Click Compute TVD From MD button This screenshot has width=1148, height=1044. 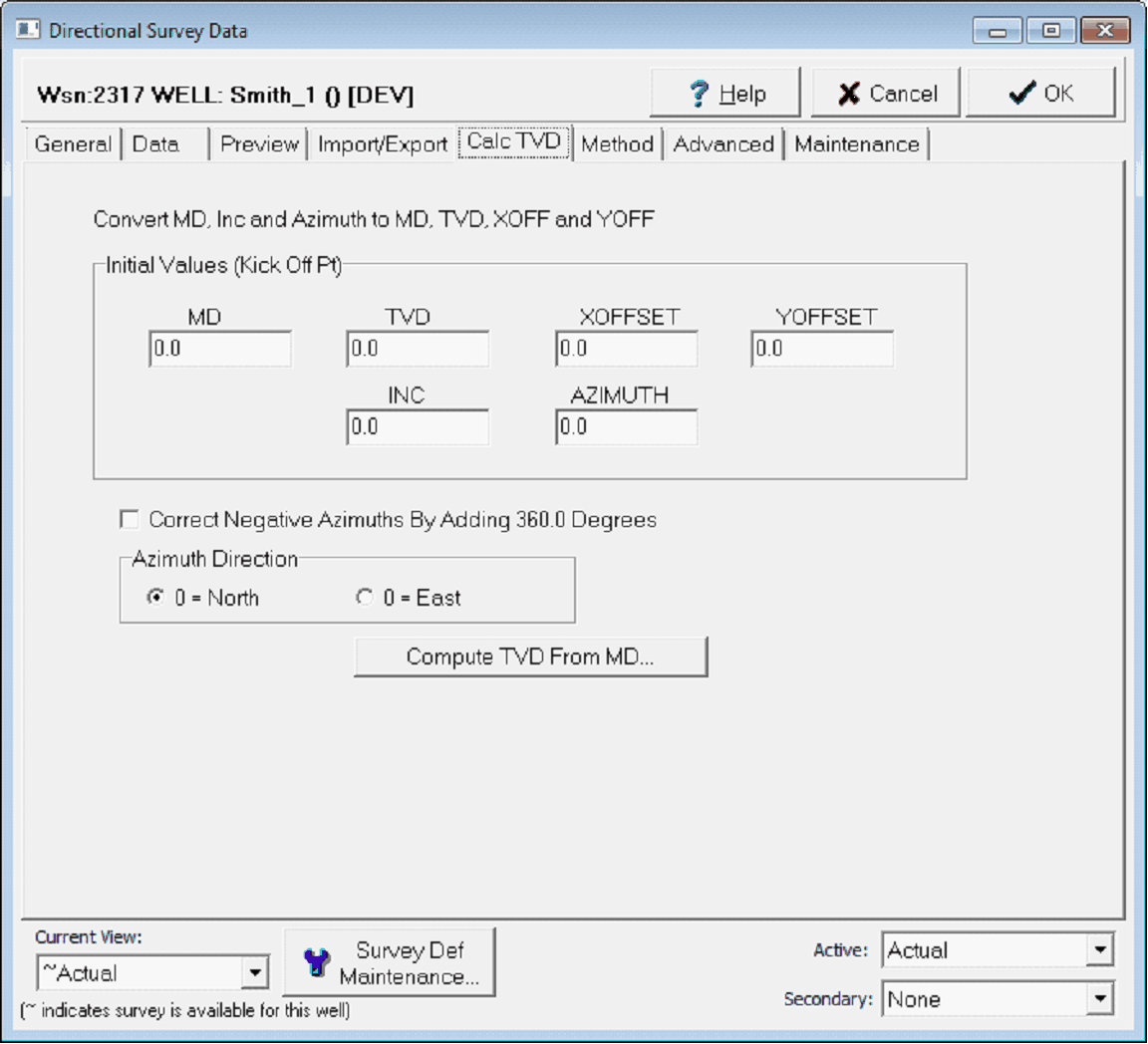[530, 657]
